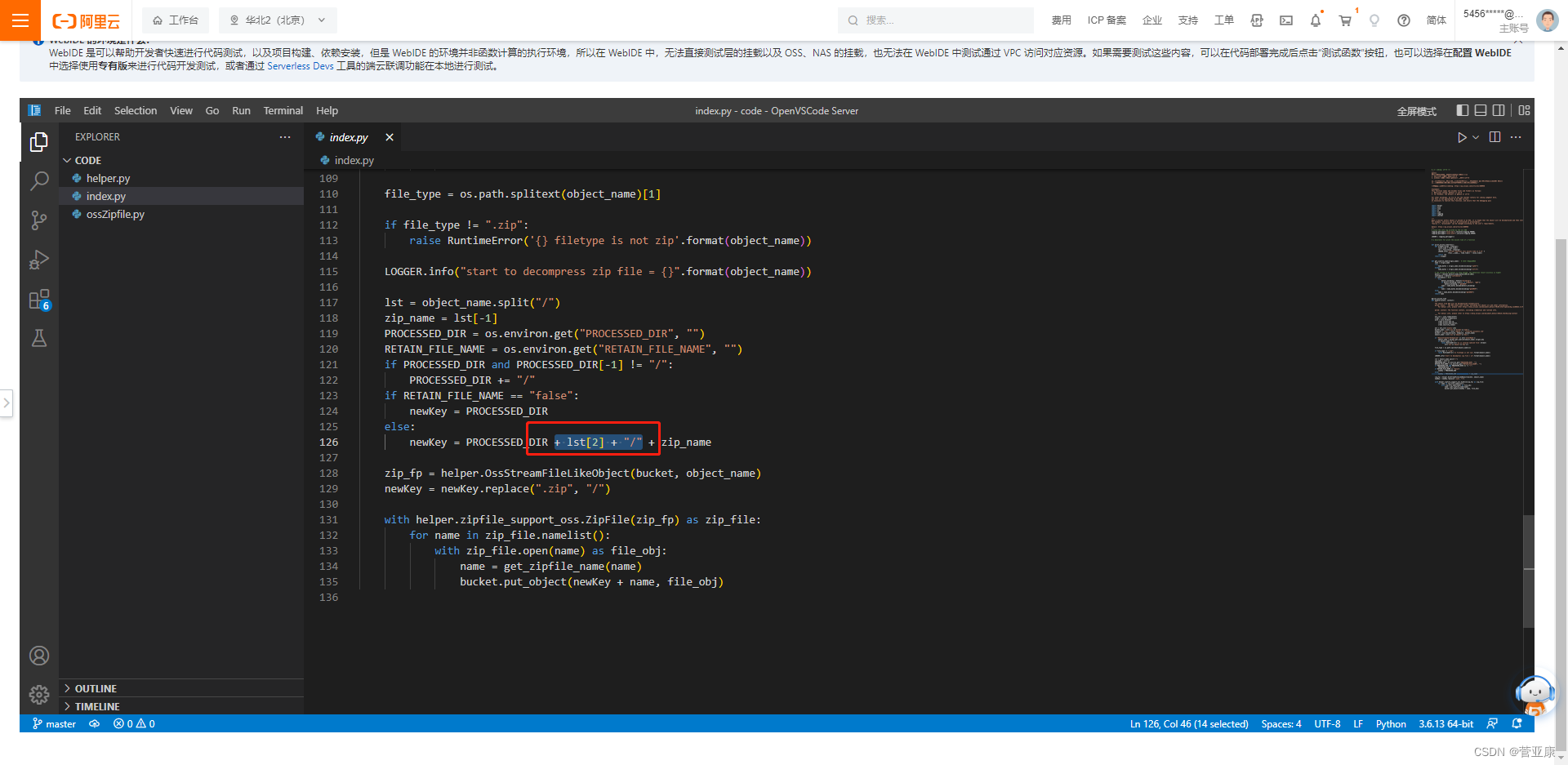1568x765 pixels.
Task: Open the Go menu
Action: click(212, 110)
